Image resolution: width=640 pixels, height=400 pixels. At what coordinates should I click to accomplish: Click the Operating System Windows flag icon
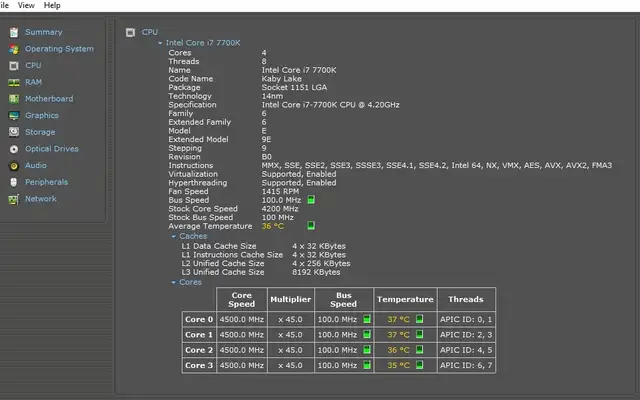tap(14, 49)
